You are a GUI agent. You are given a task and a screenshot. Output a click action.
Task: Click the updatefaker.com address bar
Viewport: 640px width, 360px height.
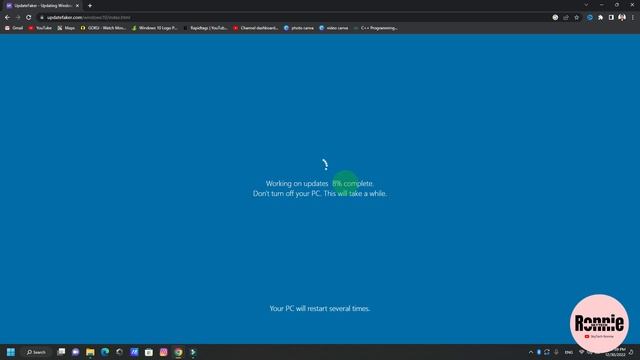click(294, 18)
